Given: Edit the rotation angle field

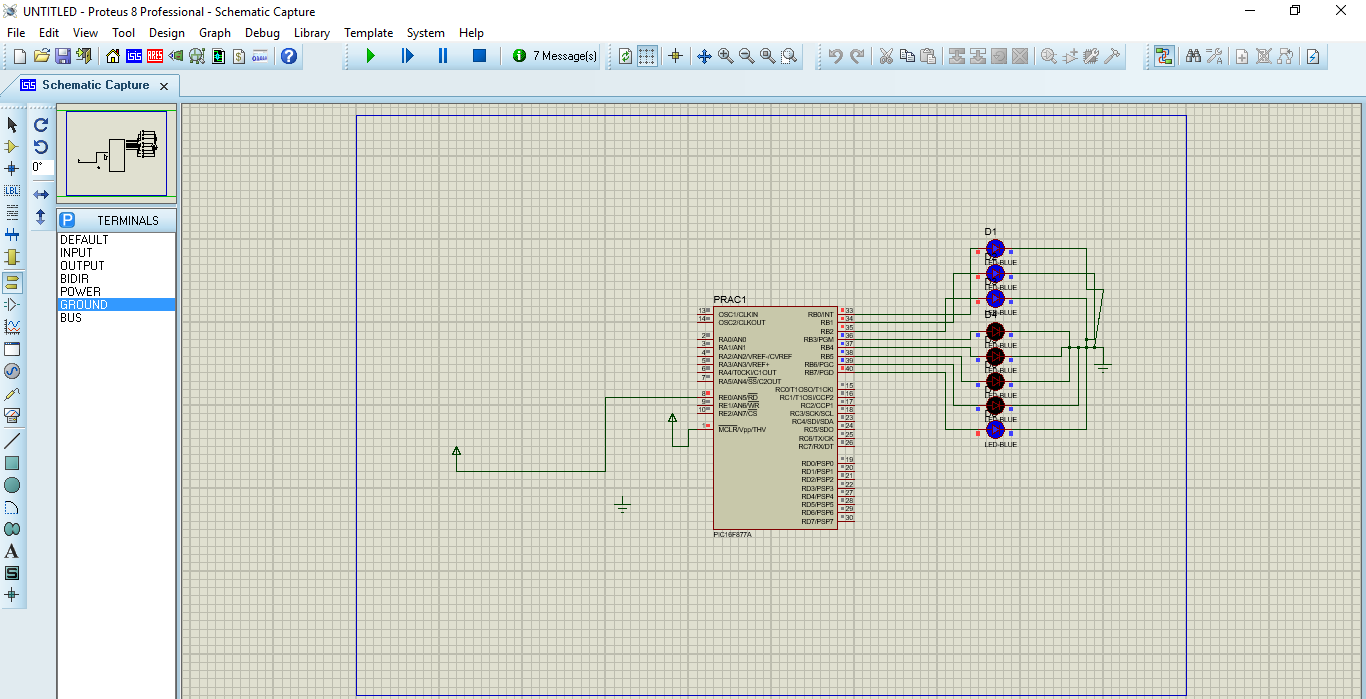Looking at the screenshot, I should pos(42,167).
